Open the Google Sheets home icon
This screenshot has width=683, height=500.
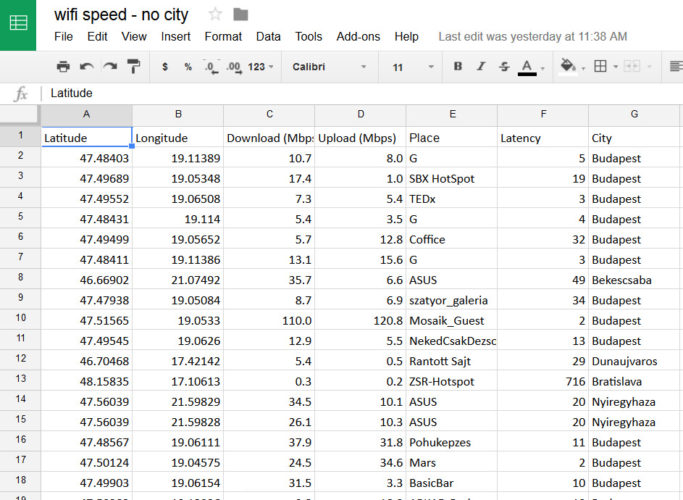pos(18,23)
